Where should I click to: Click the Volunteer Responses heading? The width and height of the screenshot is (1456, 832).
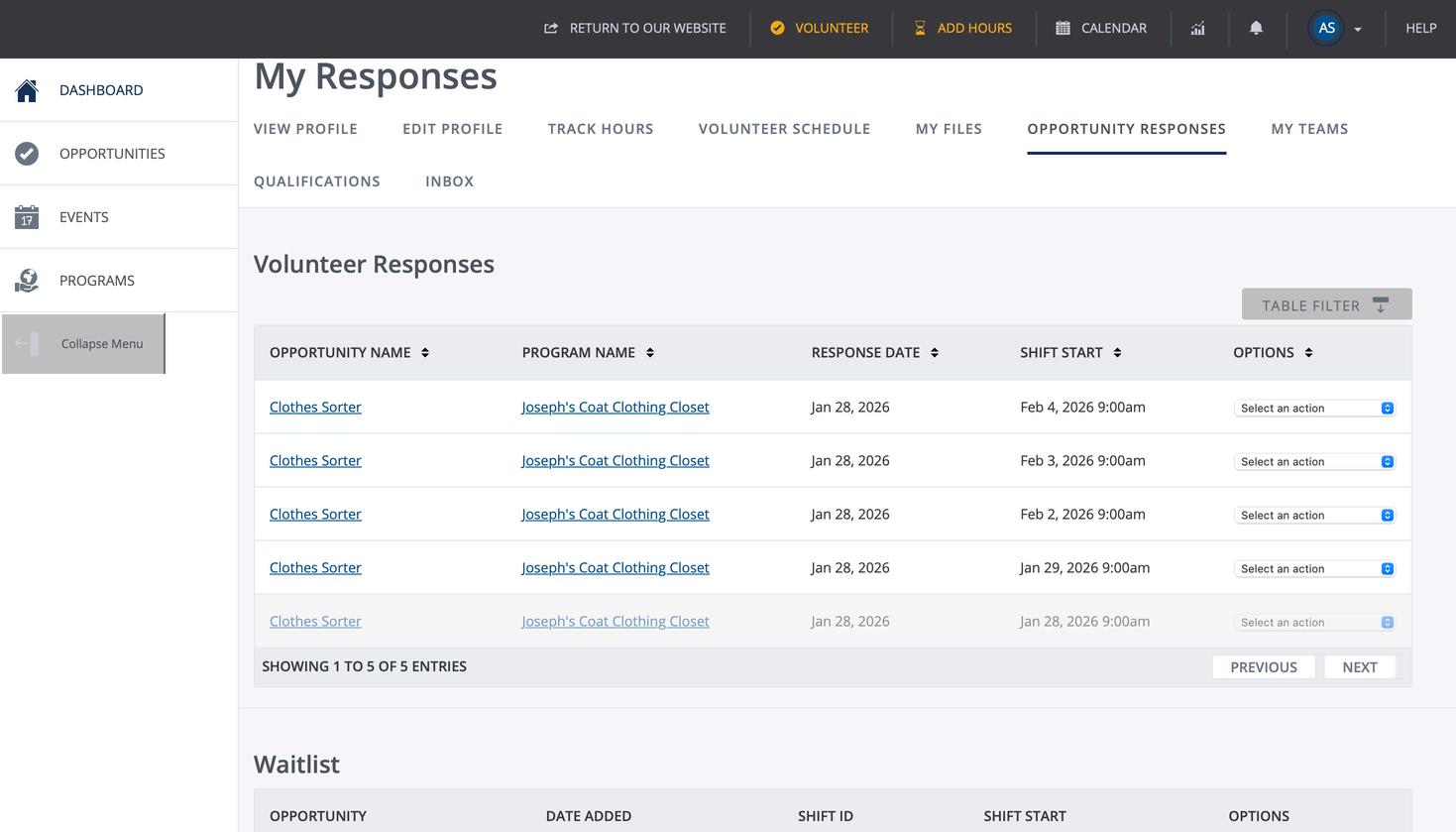[374, 265]
